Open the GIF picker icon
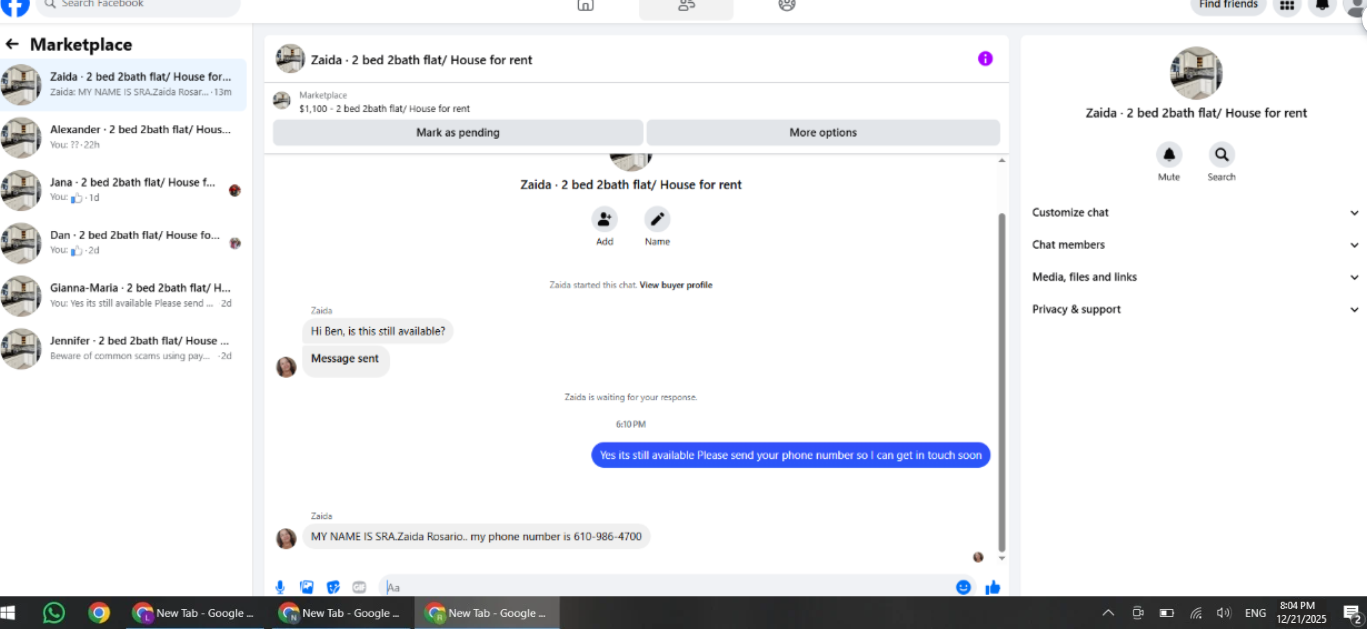Image resolution: width=1367 pixels, height=629 pixels. (x=359, y=587)
